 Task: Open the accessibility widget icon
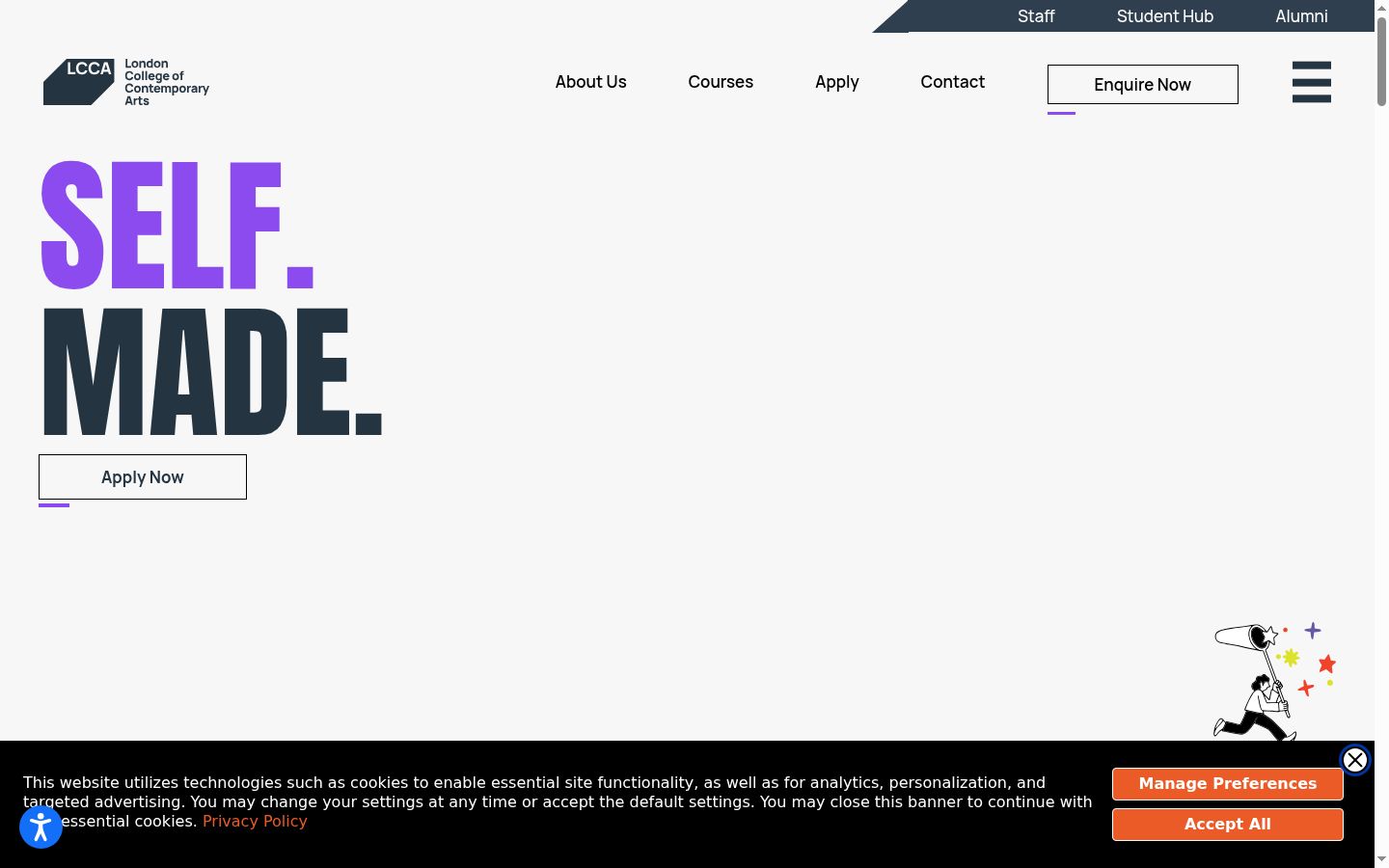point(41,827)
